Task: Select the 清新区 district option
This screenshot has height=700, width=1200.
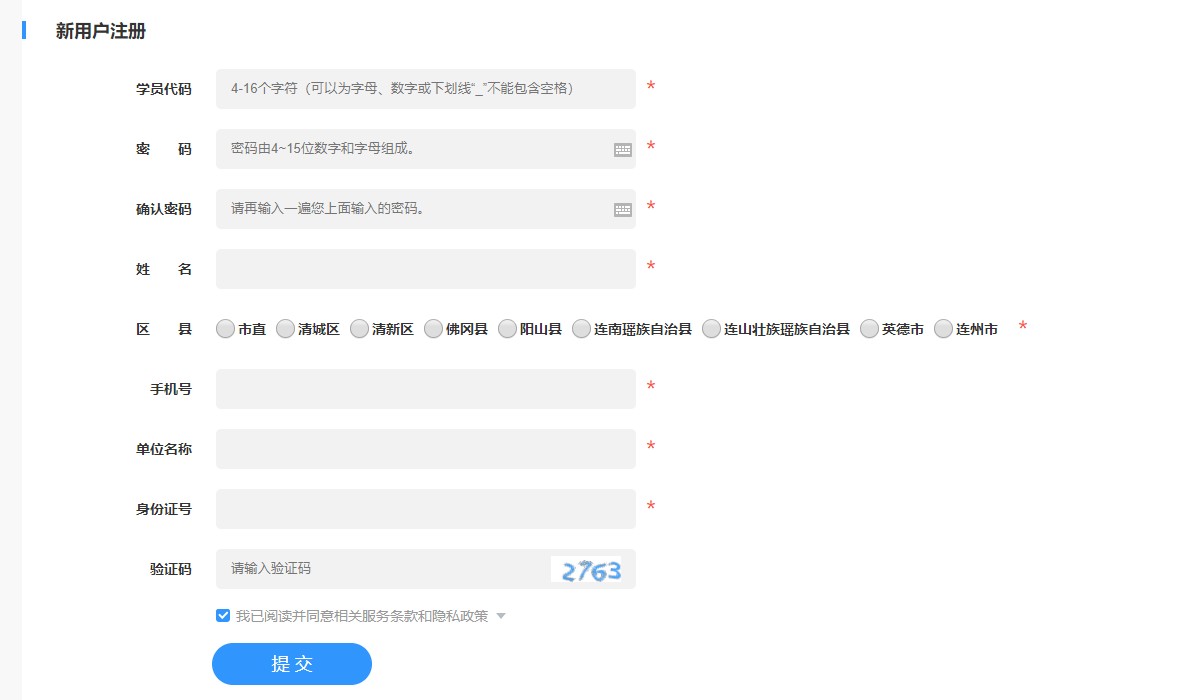Action: tap(358, 328)
